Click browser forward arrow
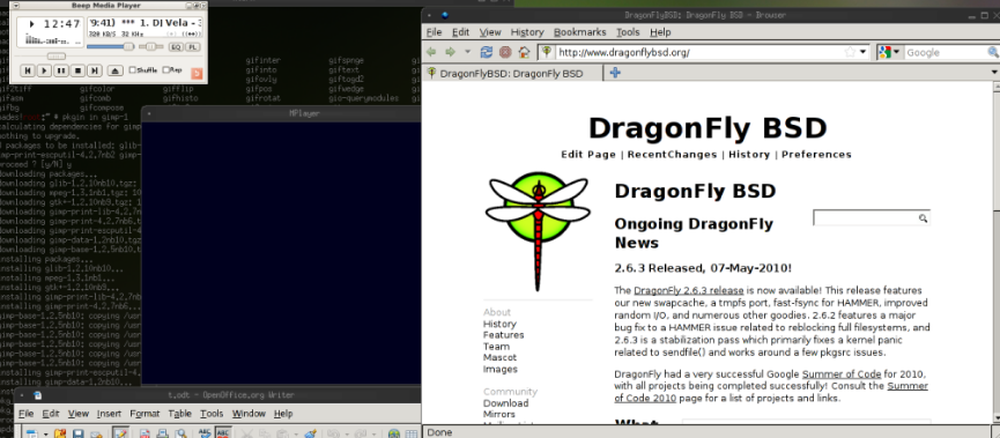The height and width of the screenshot is (438, 1000). (450, 52)
